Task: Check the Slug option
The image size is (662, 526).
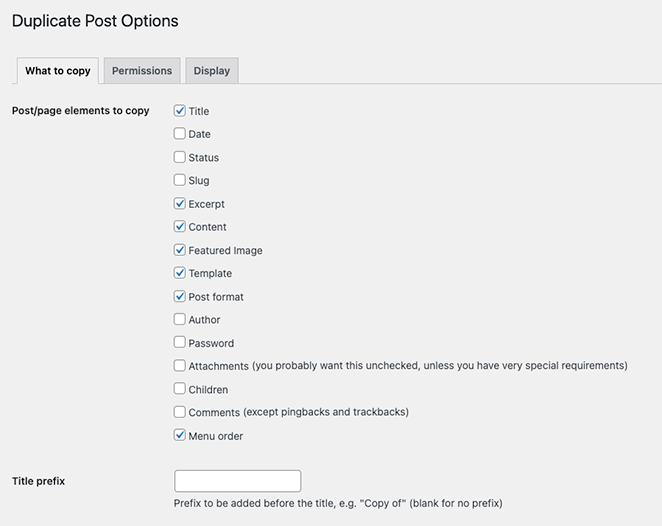Action: point(179,180)
